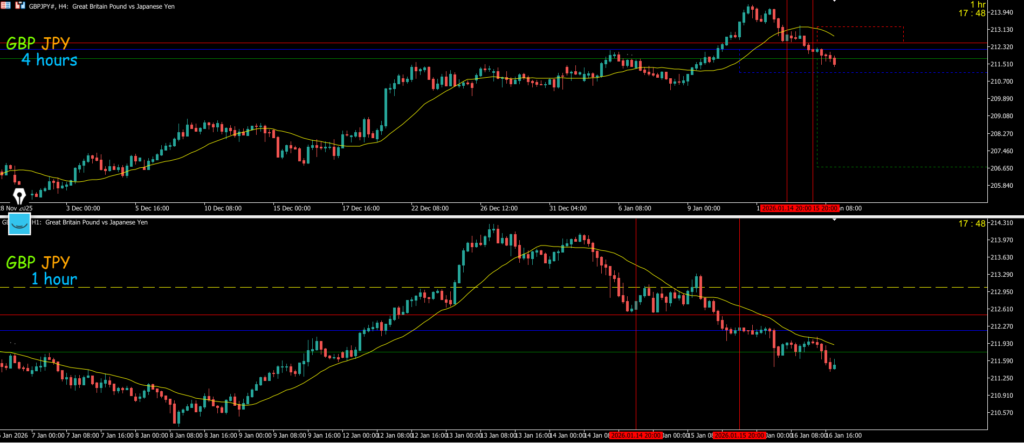
Task: Click the chart shift triangle atop the H1 chart
Action: [834, 220]
